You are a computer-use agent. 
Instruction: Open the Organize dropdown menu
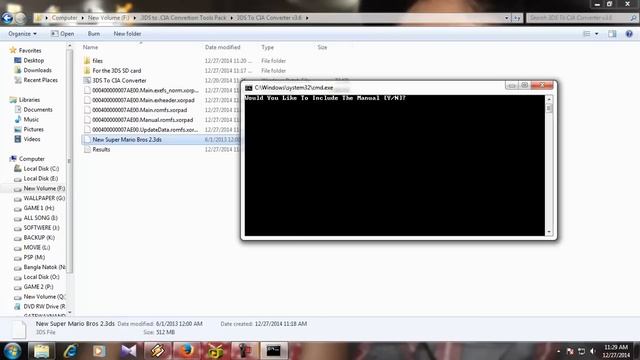click(x=22, y=34)
